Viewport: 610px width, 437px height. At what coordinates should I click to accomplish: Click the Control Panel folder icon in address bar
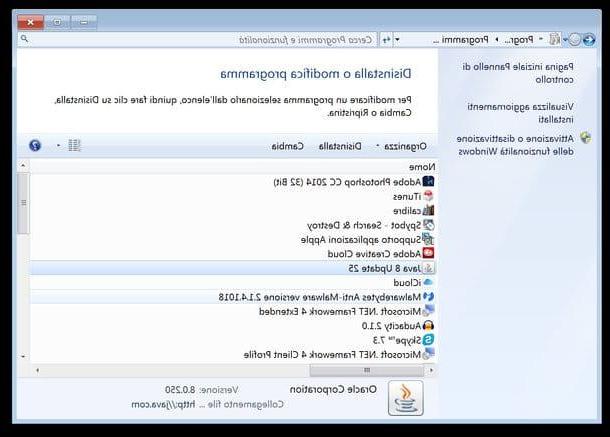tap(555, 39)
